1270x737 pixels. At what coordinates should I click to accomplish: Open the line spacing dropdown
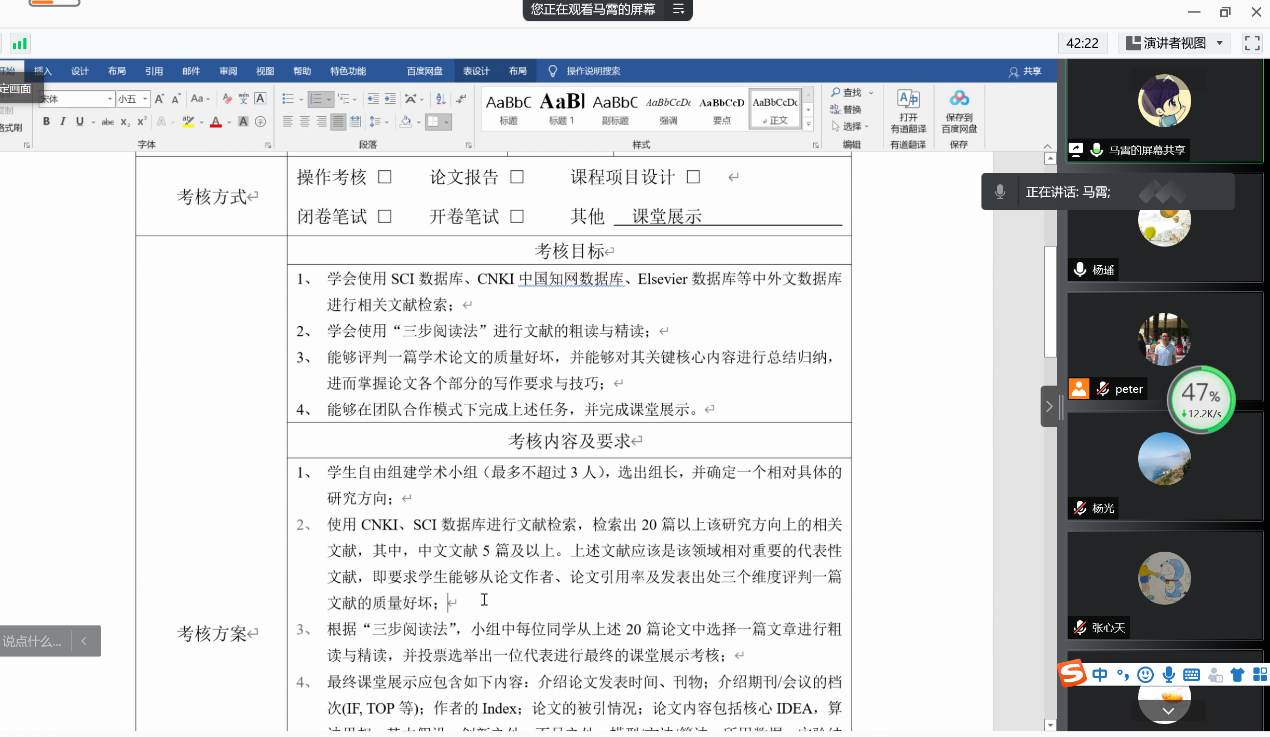tap(379, 122)
